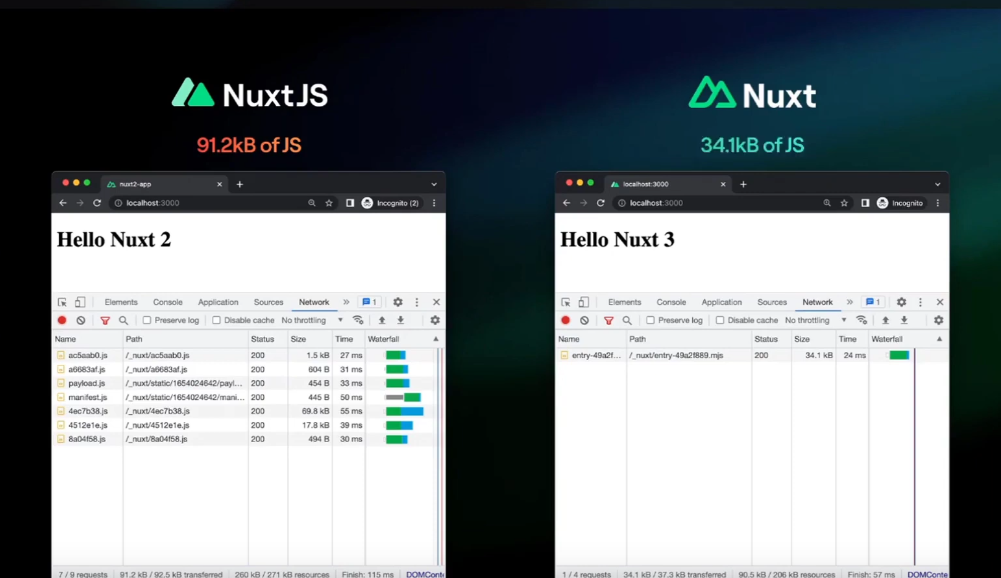This screenshot has width=1001, height=578.
Task: Enable Preserve log checkbox in Nuxt 3 DevTools
Action: [x=651, y=320]
